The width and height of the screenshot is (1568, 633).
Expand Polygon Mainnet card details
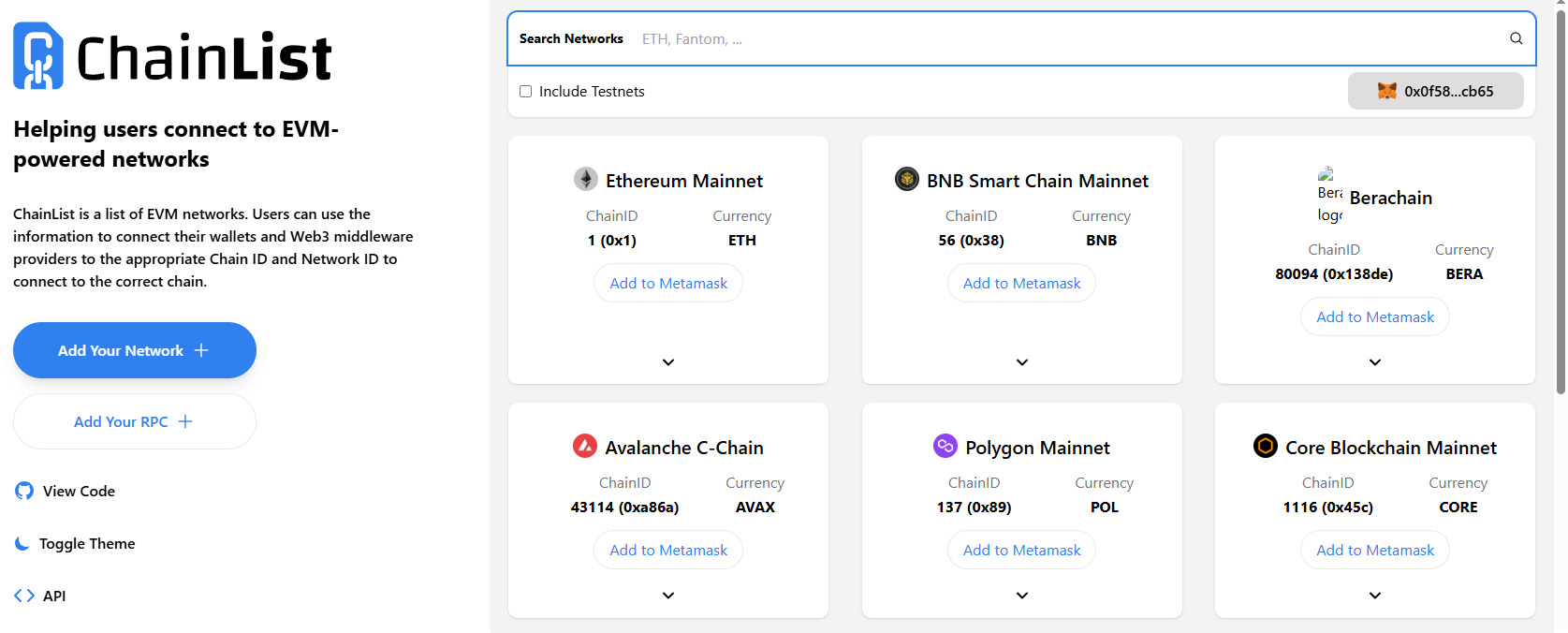coord(1022,596)
